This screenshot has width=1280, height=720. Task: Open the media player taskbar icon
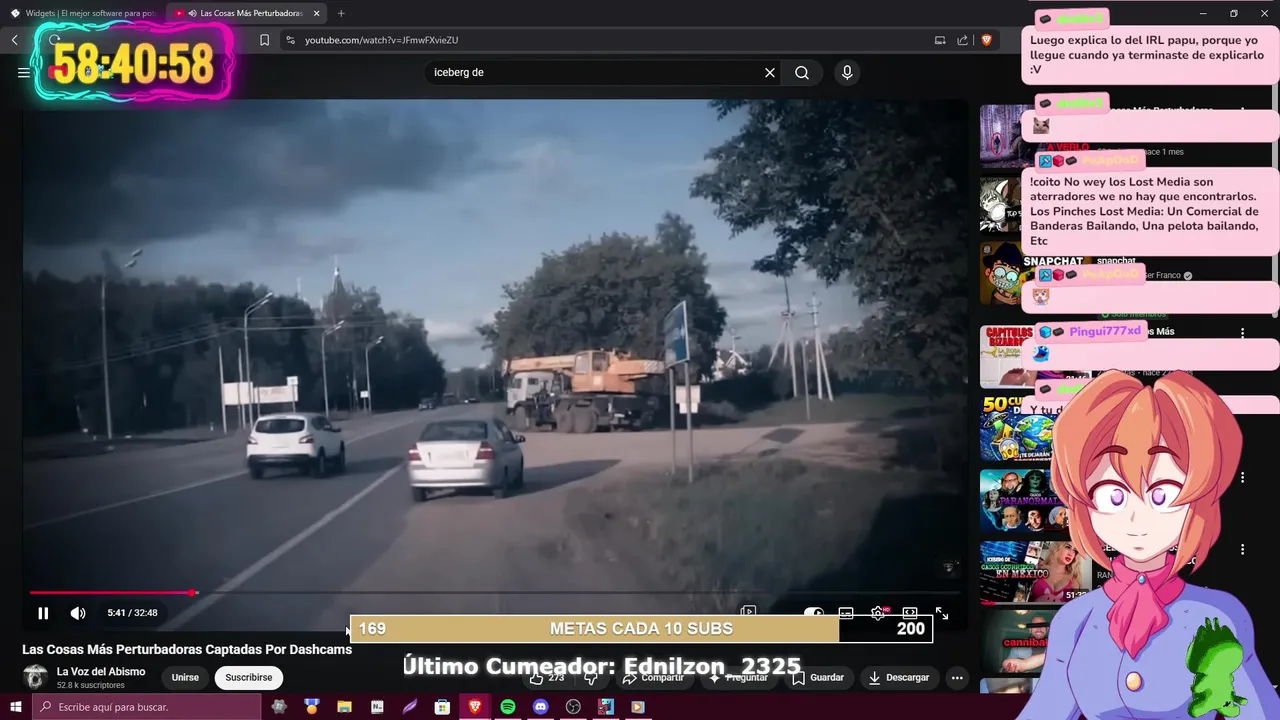click(x=638, y=707)
